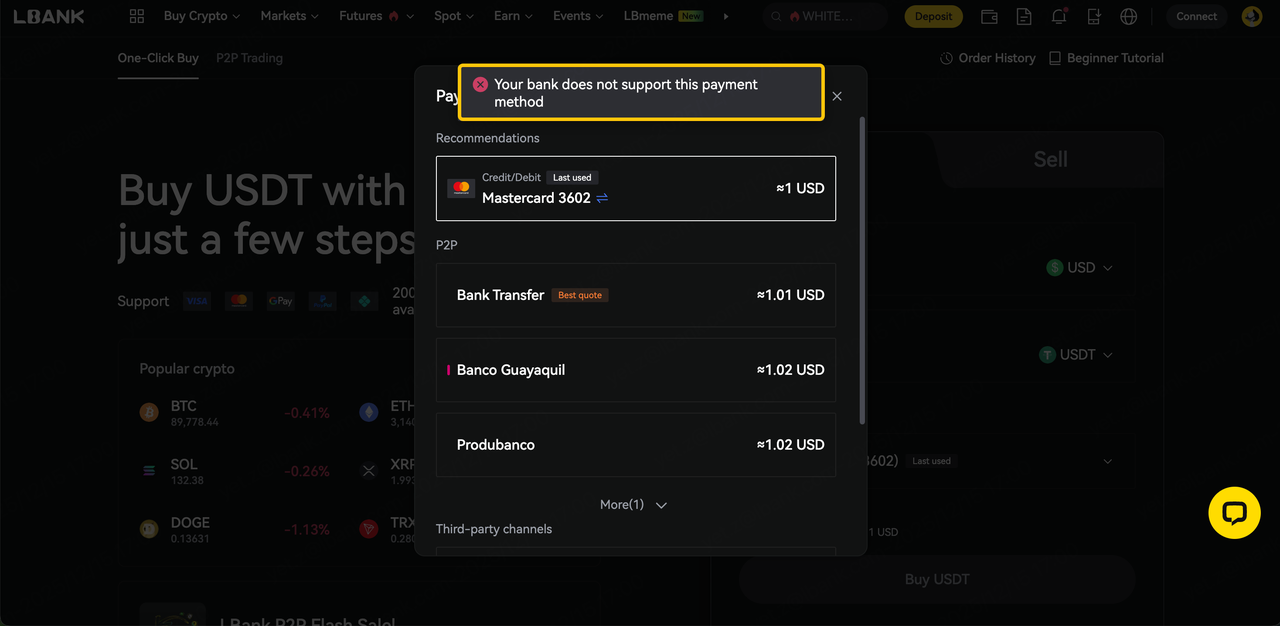
Task: Click the Deposit button
Action: tap(933, 16)
